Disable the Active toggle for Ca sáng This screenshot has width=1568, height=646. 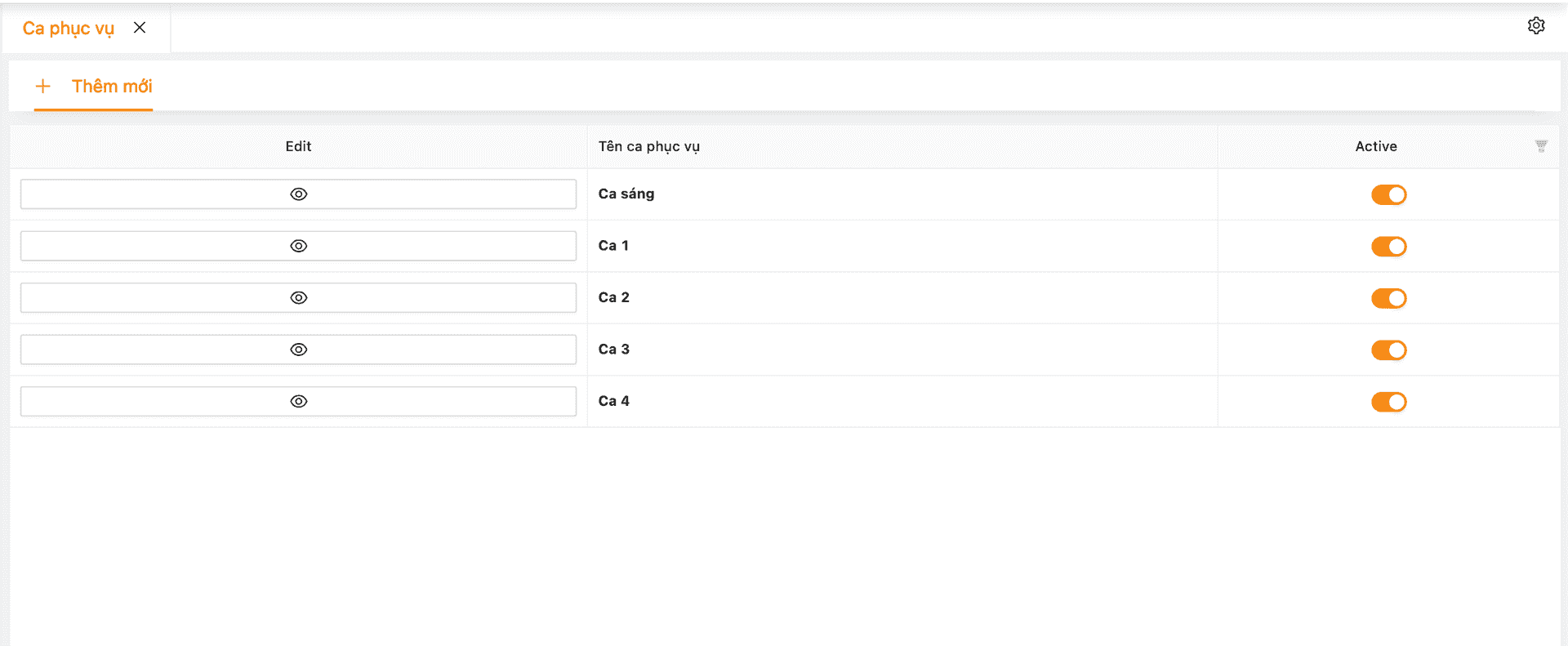(x=1388, y=195)
